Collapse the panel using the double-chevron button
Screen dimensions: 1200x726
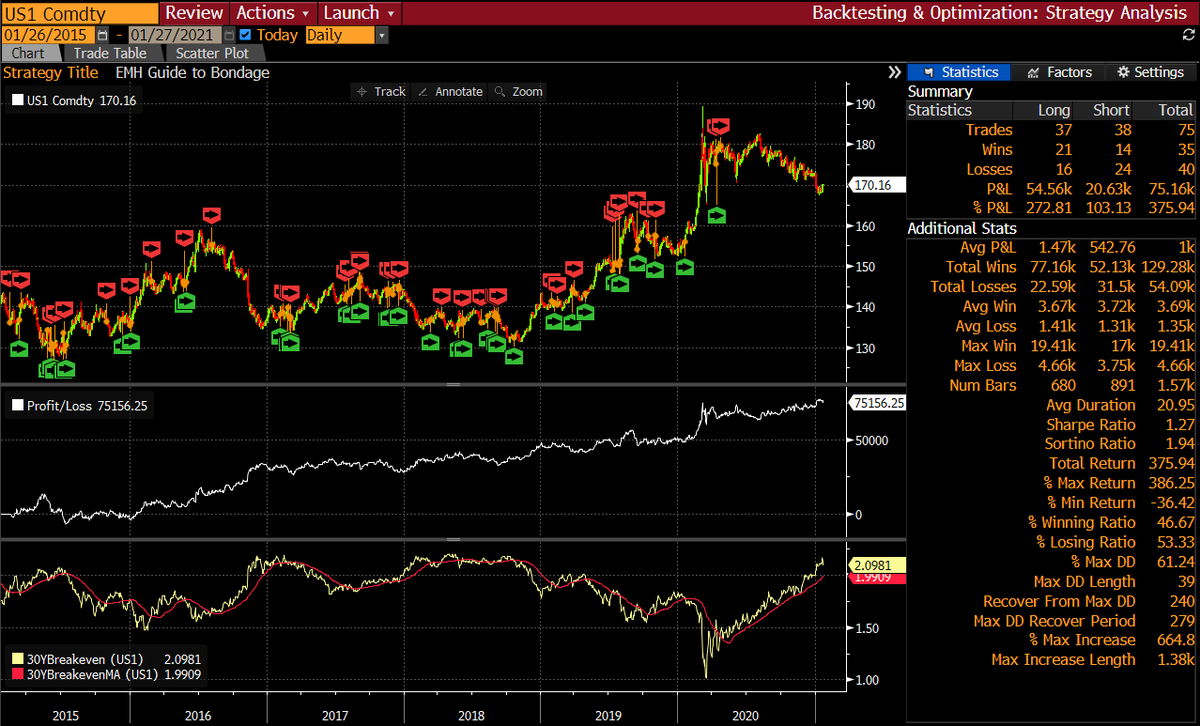[893, 71]
